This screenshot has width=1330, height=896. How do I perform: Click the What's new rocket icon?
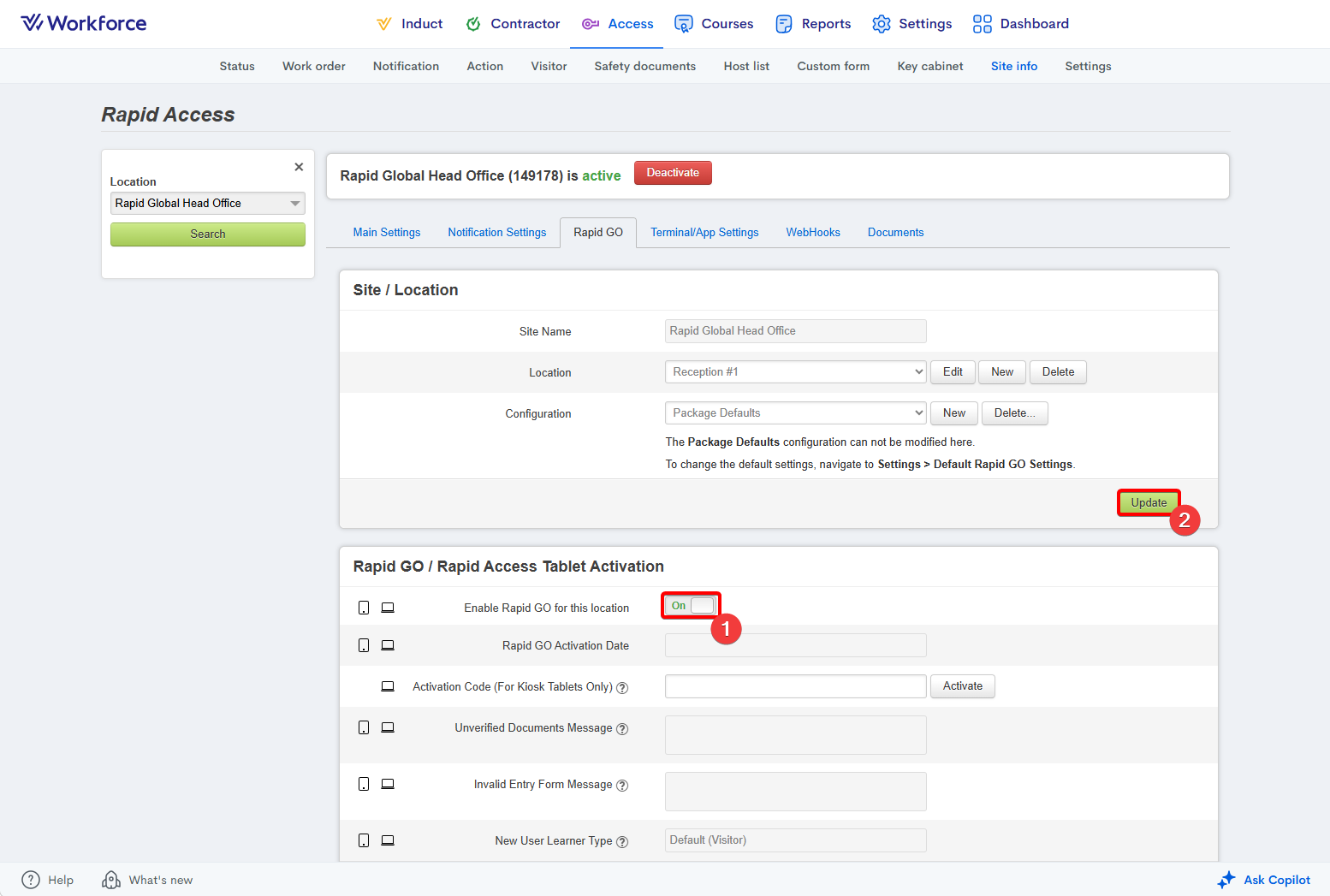point(111,880)
